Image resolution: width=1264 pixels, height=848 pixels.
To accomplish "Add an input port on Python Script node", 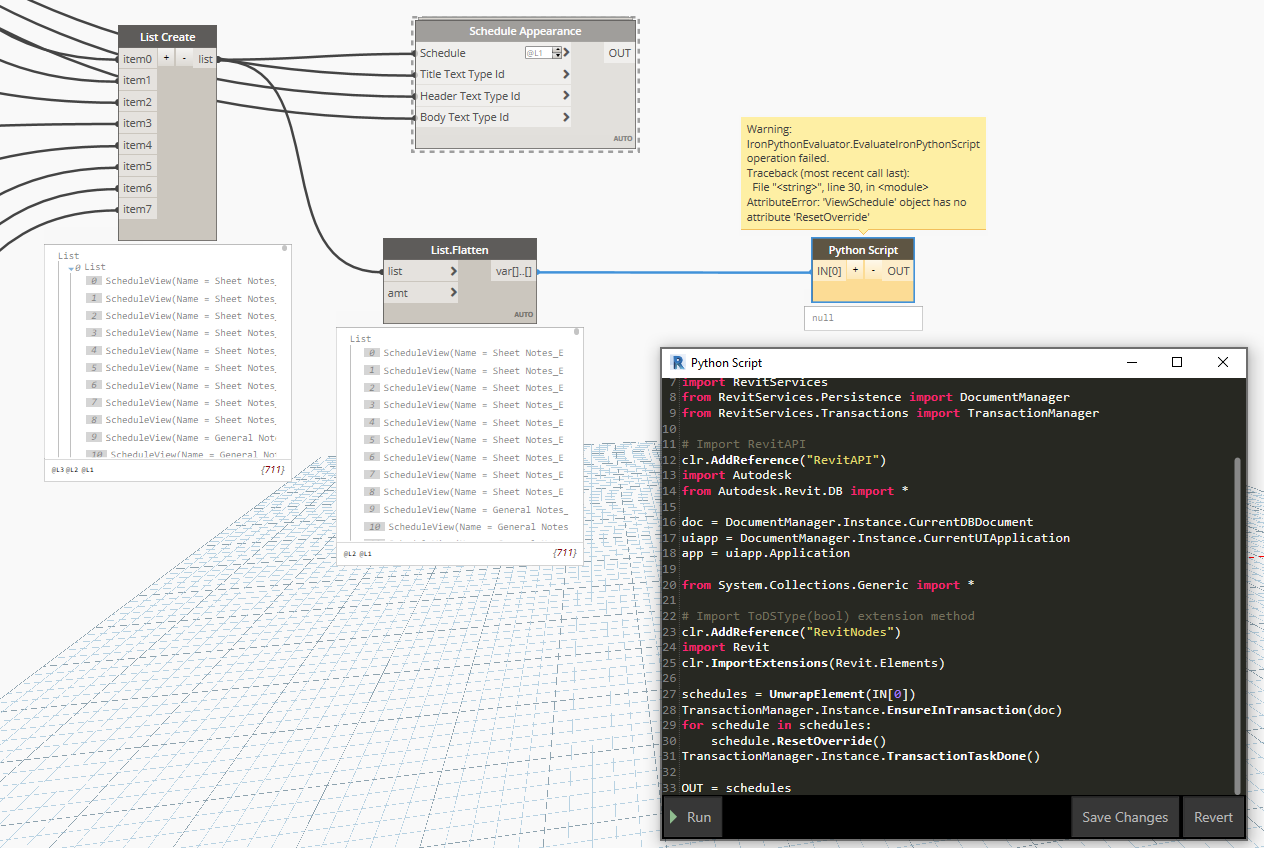I will point(855,271).
